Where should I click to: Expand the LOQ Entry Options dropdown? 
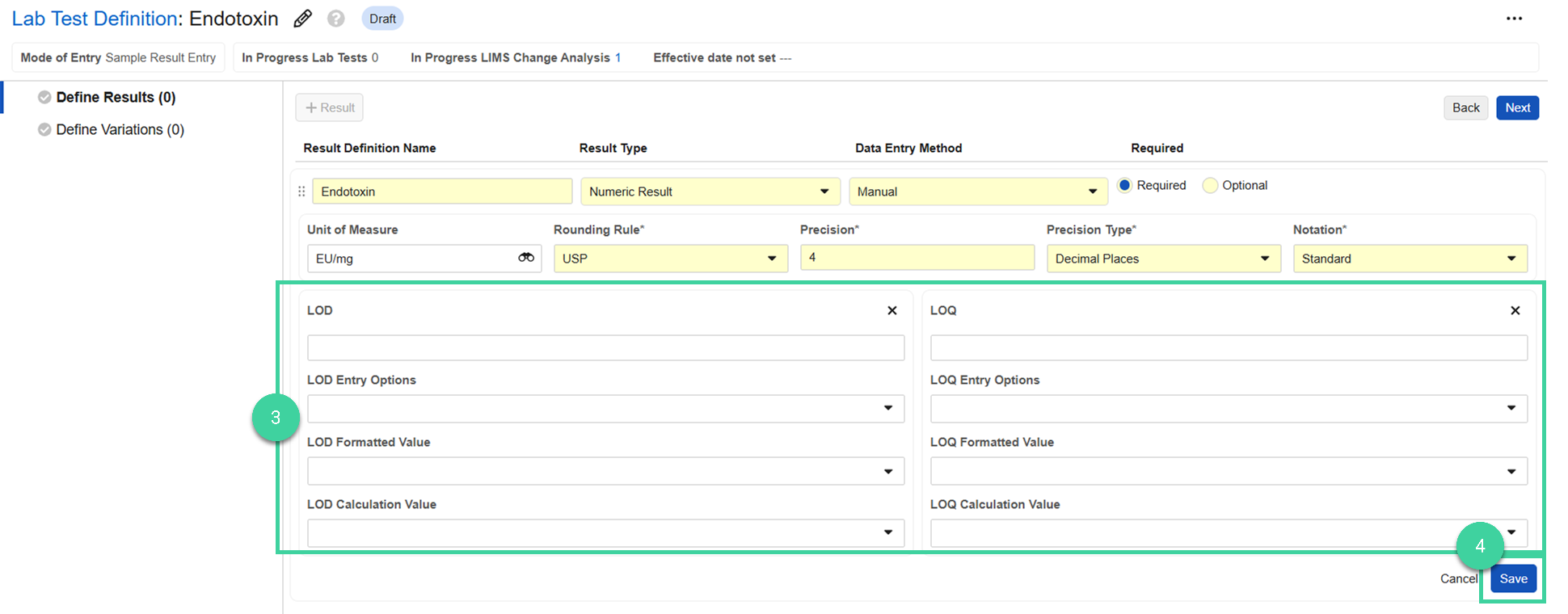tap(1229, 408)
